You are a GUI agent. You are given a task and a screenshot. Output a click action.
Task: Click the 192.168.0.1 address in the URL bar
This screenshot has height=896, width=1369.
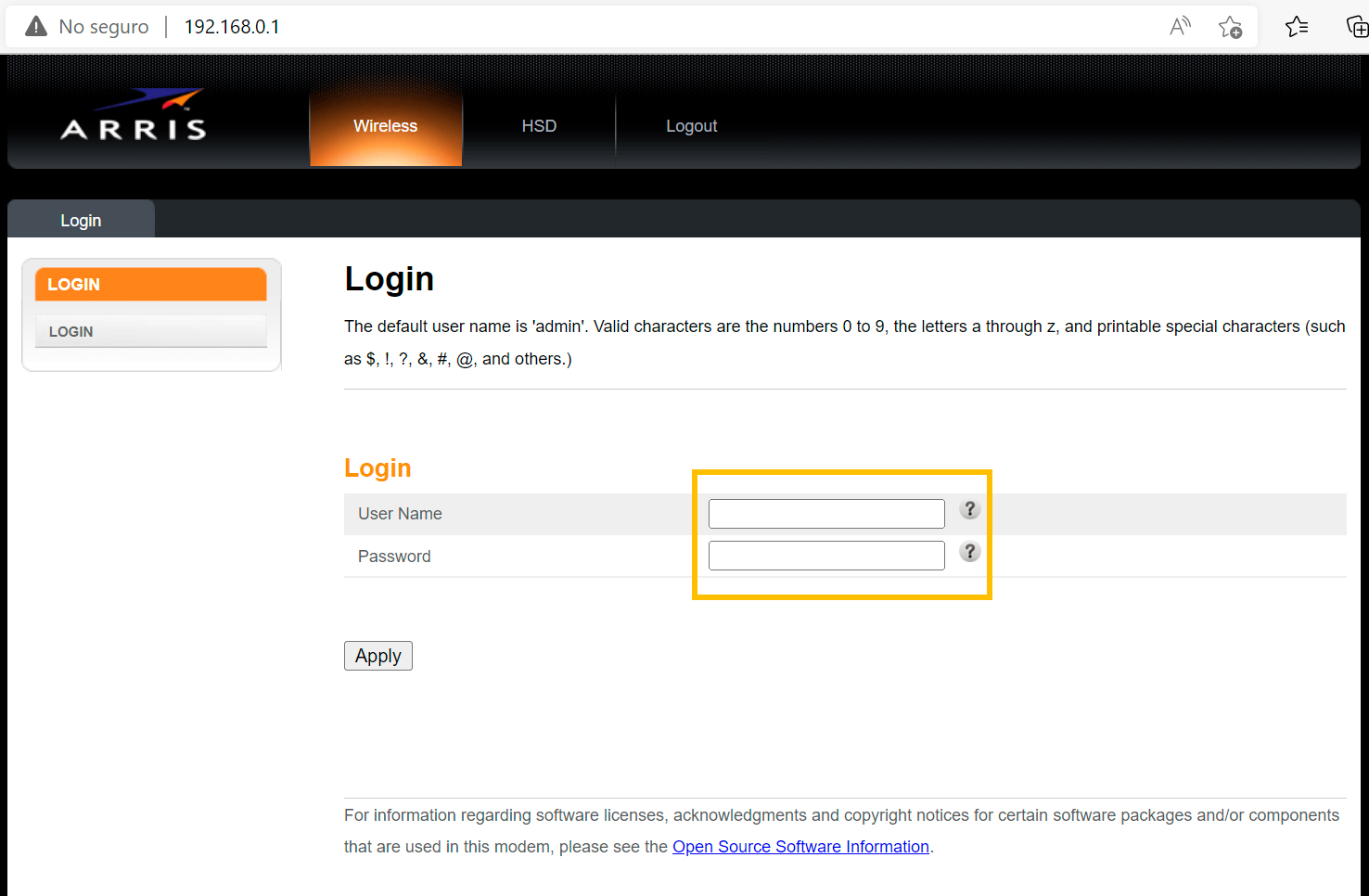pos(232,27)
